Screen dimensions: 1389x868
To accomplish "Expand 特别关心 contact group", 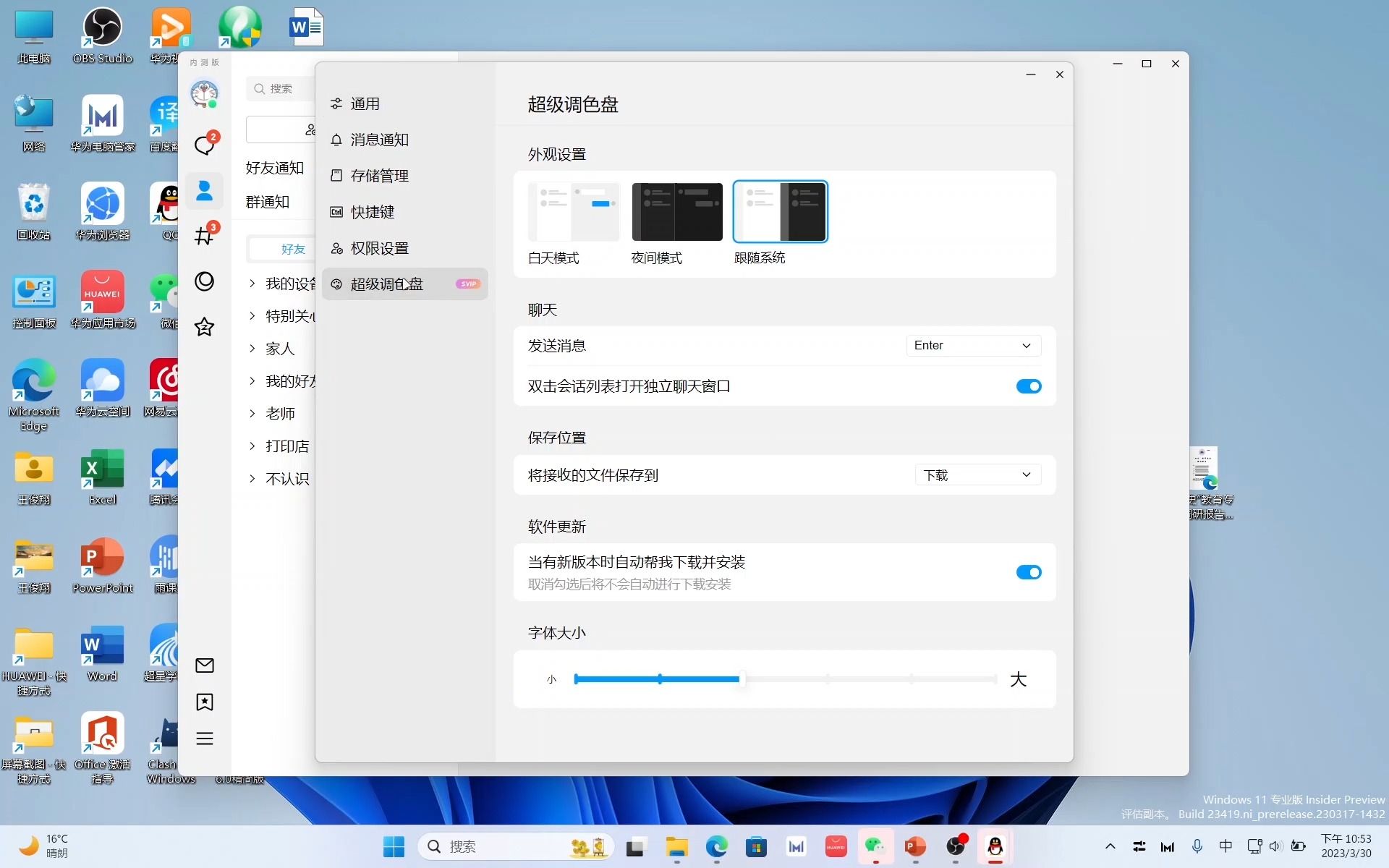I will 253,316.
